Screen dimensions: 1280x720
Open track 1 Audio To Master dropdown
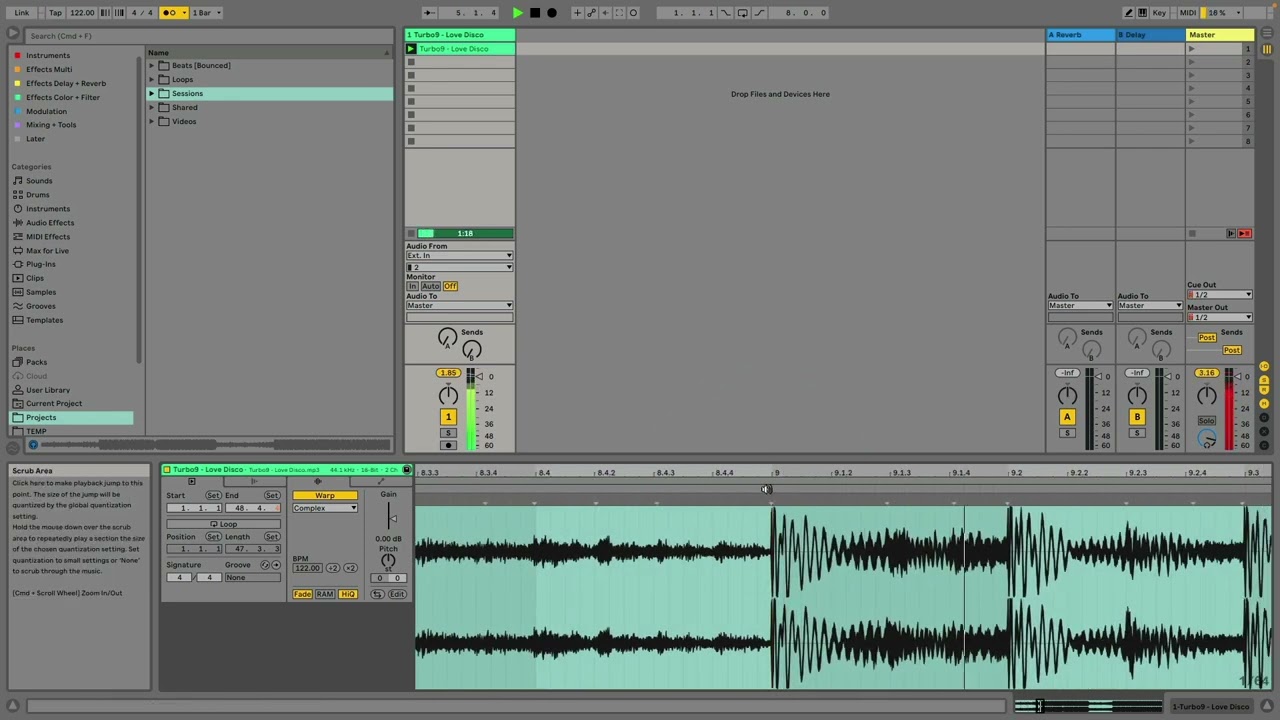[459, 305]
